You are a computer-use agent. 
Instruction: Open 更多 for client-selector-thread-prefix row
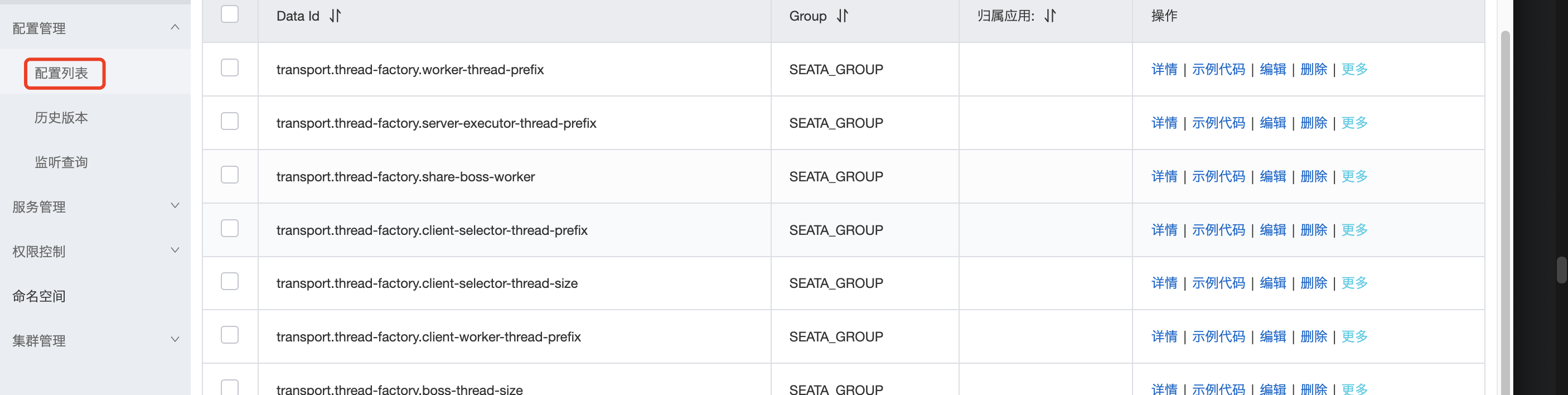(1354, 230)
